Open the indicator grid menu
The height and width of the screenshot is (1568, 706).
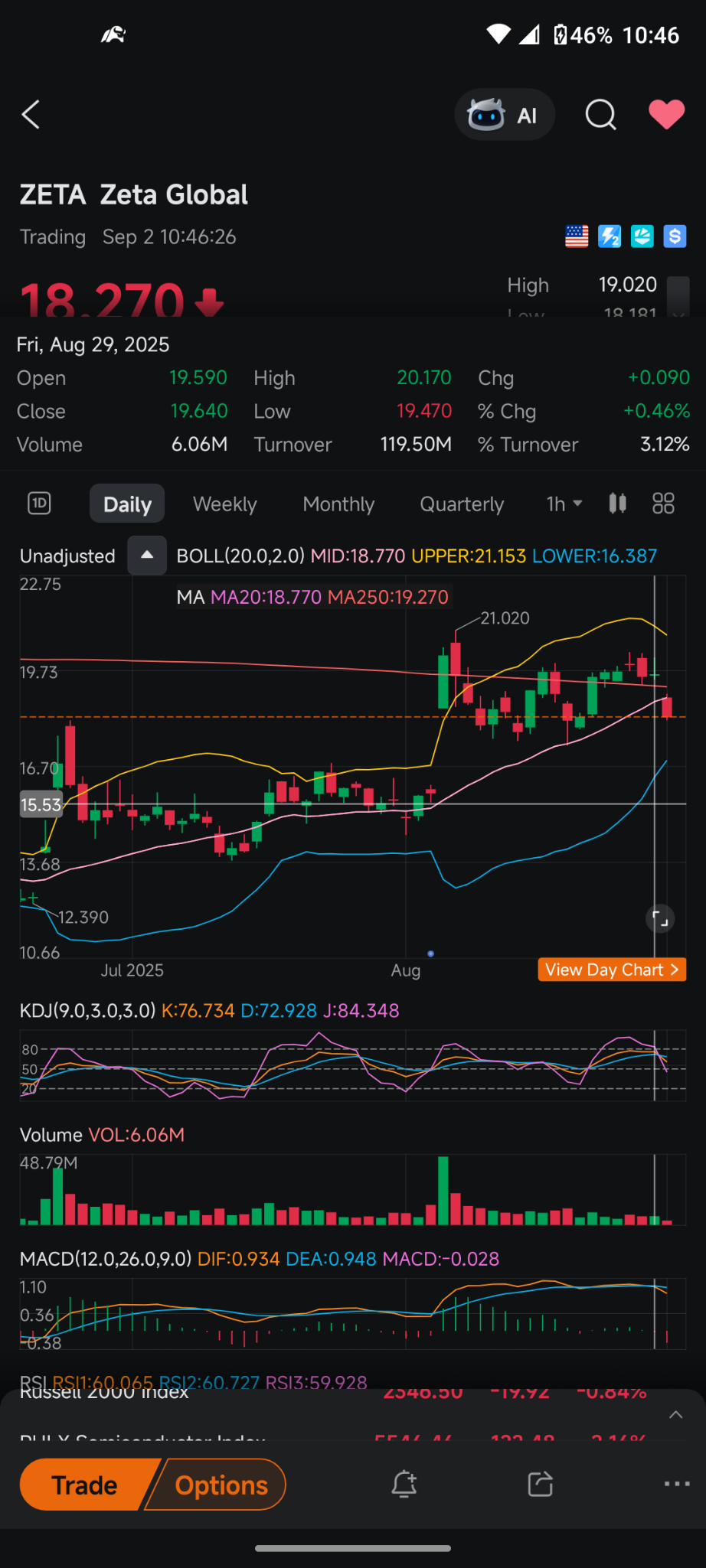(663, 504)
